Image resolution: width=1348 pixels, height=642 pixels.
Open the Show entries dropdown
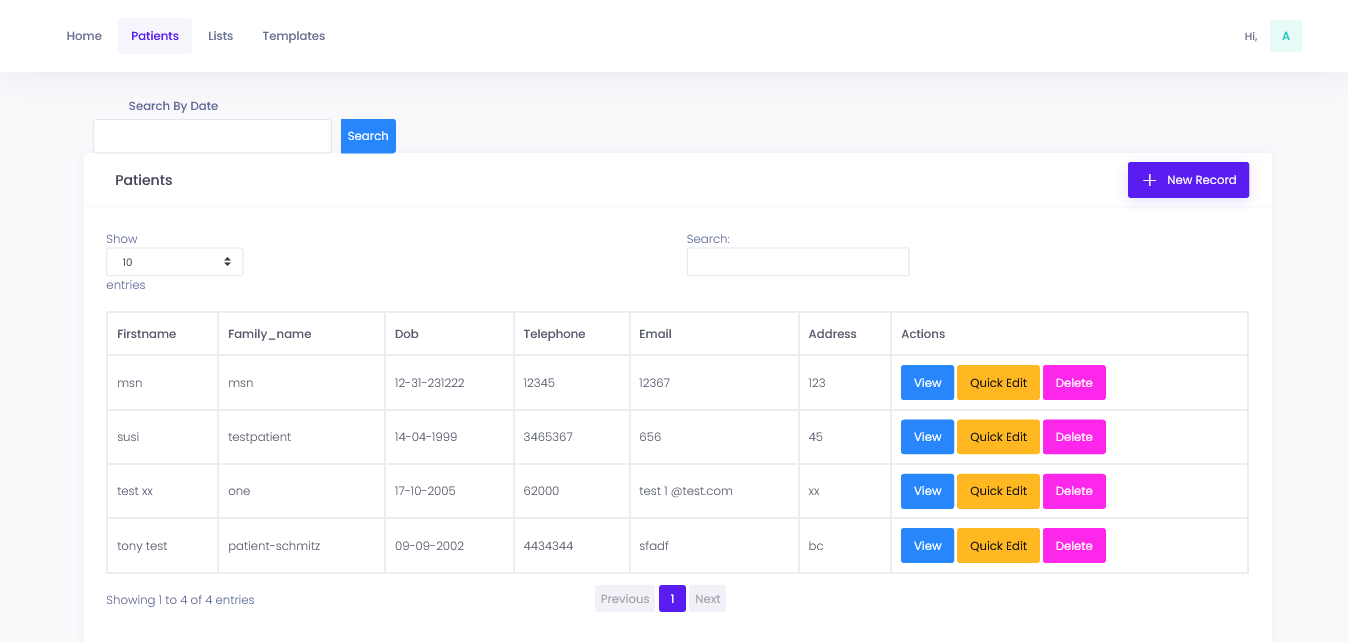175,262
